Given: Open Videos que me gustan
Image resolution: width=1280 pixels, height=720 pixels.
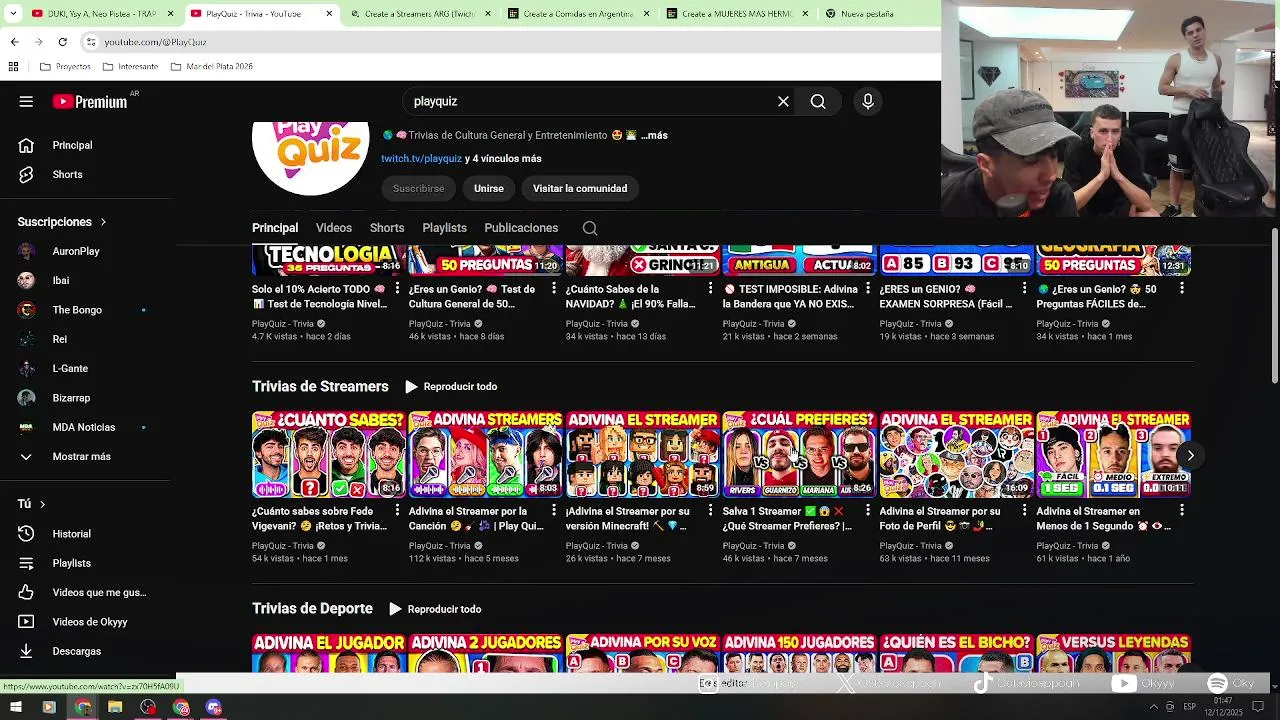Looking at the screenshot, I should 99,592.
